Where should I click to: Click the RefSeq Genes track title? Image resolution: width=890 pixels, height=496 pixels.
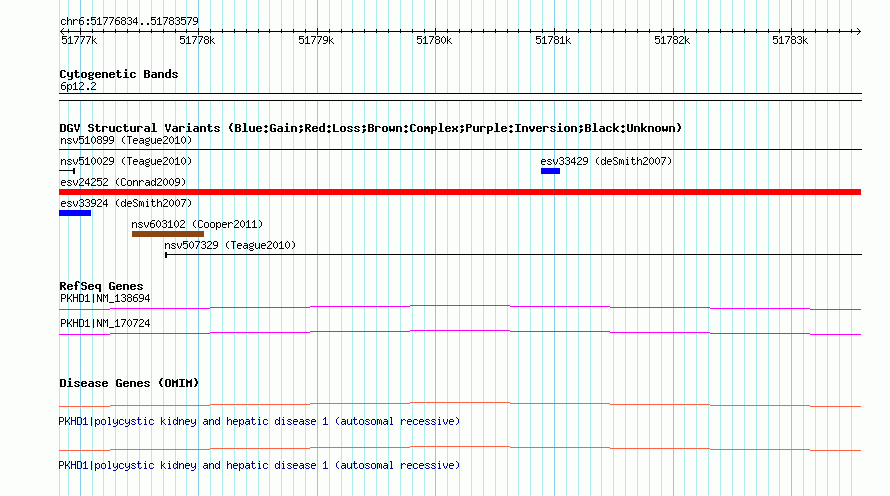(101, 287)
